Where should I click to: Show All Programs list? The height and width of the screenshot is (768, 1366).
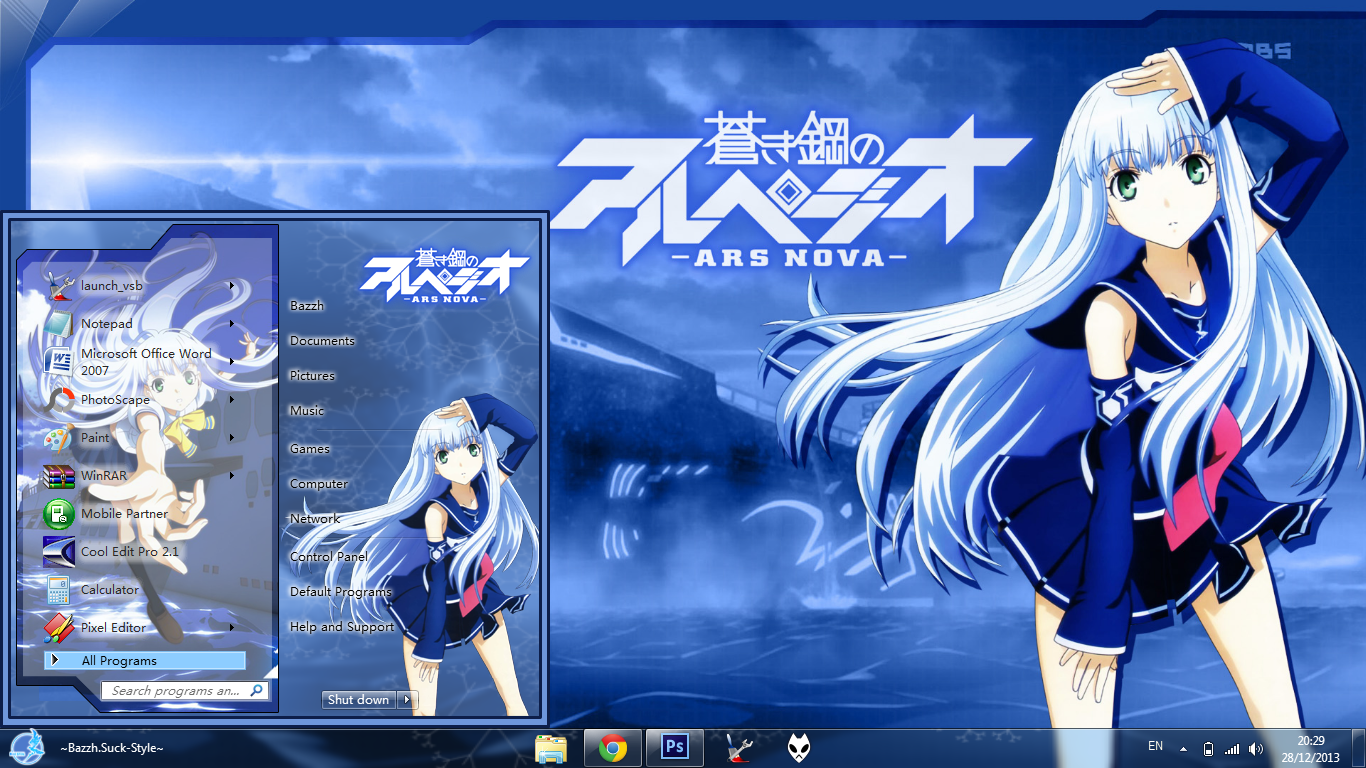(144, 661)
